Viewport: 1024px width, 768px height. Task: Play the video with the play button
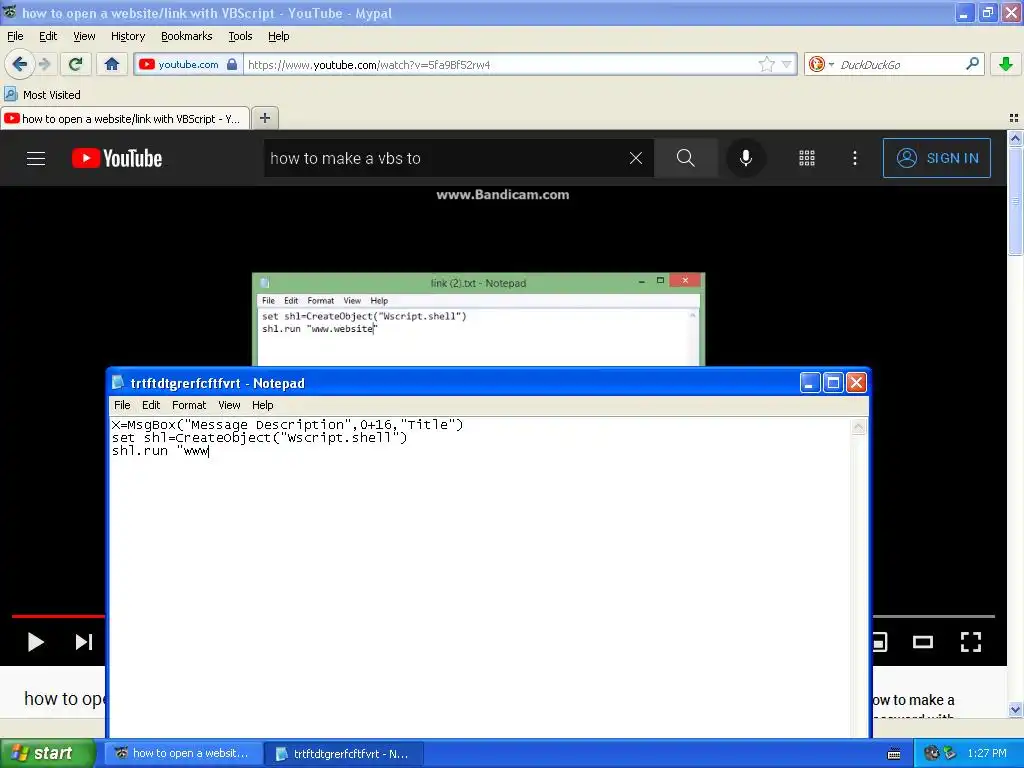[35, 642]
